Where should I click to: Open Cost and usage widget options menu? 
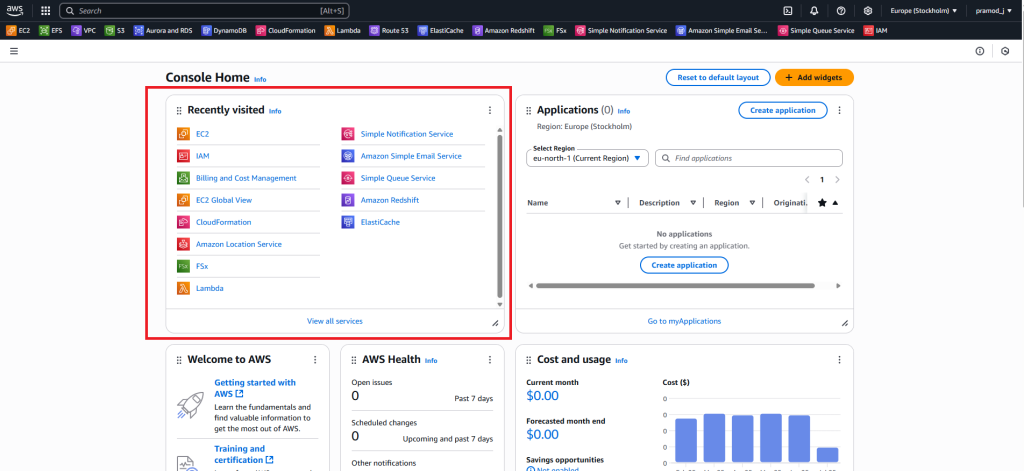pos(840,360)
